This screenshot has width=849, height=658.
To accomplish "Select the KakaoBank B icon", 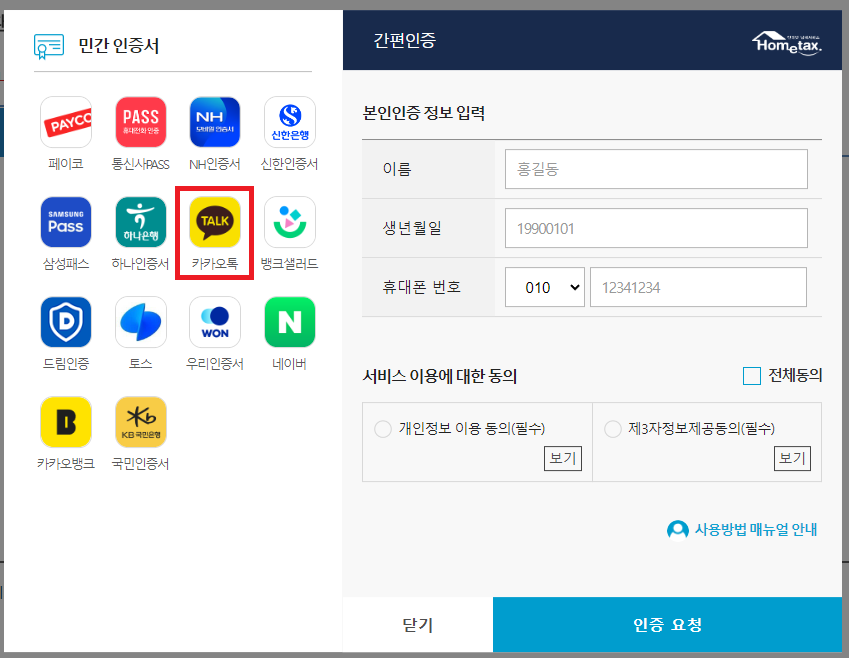I will (66, 422).
